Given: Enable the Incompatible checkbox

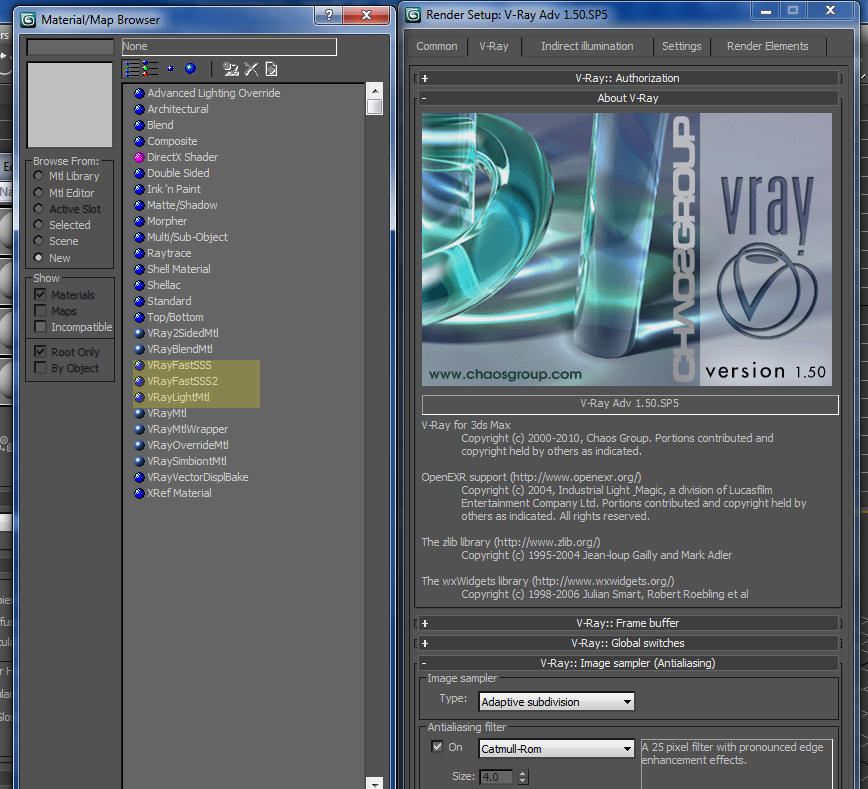Looking at the screenshot, I should click(40, 327).
